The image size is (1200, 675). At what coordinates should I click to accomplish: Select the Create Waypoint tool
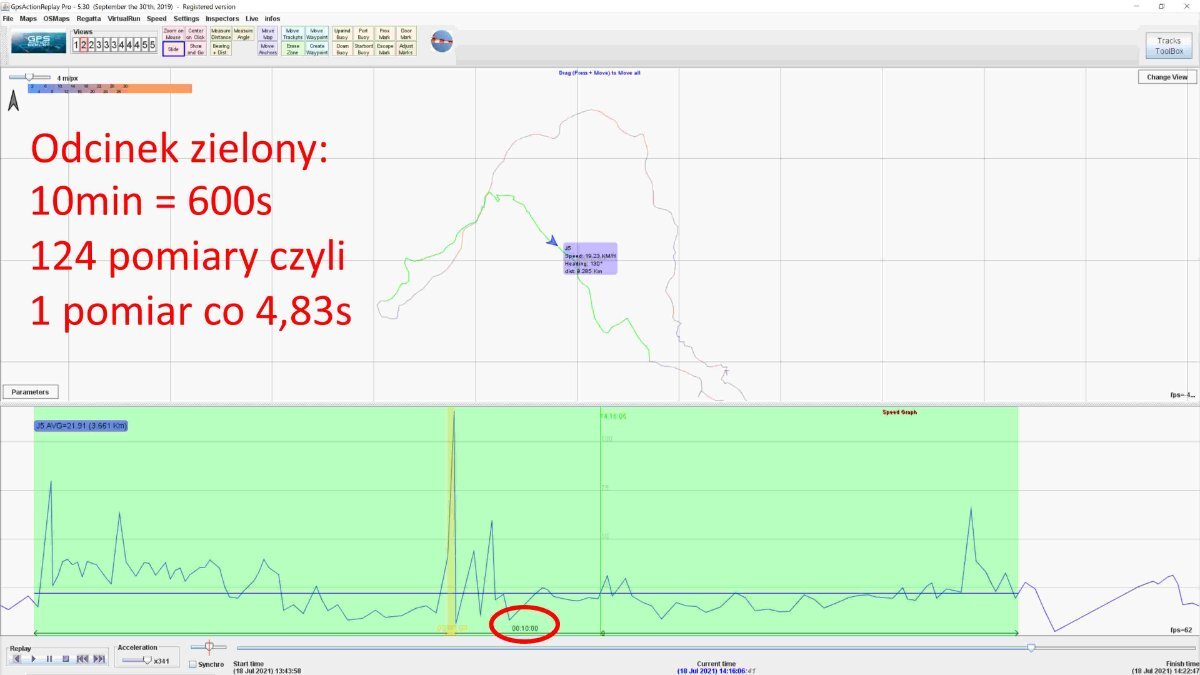tap(317, 49)
